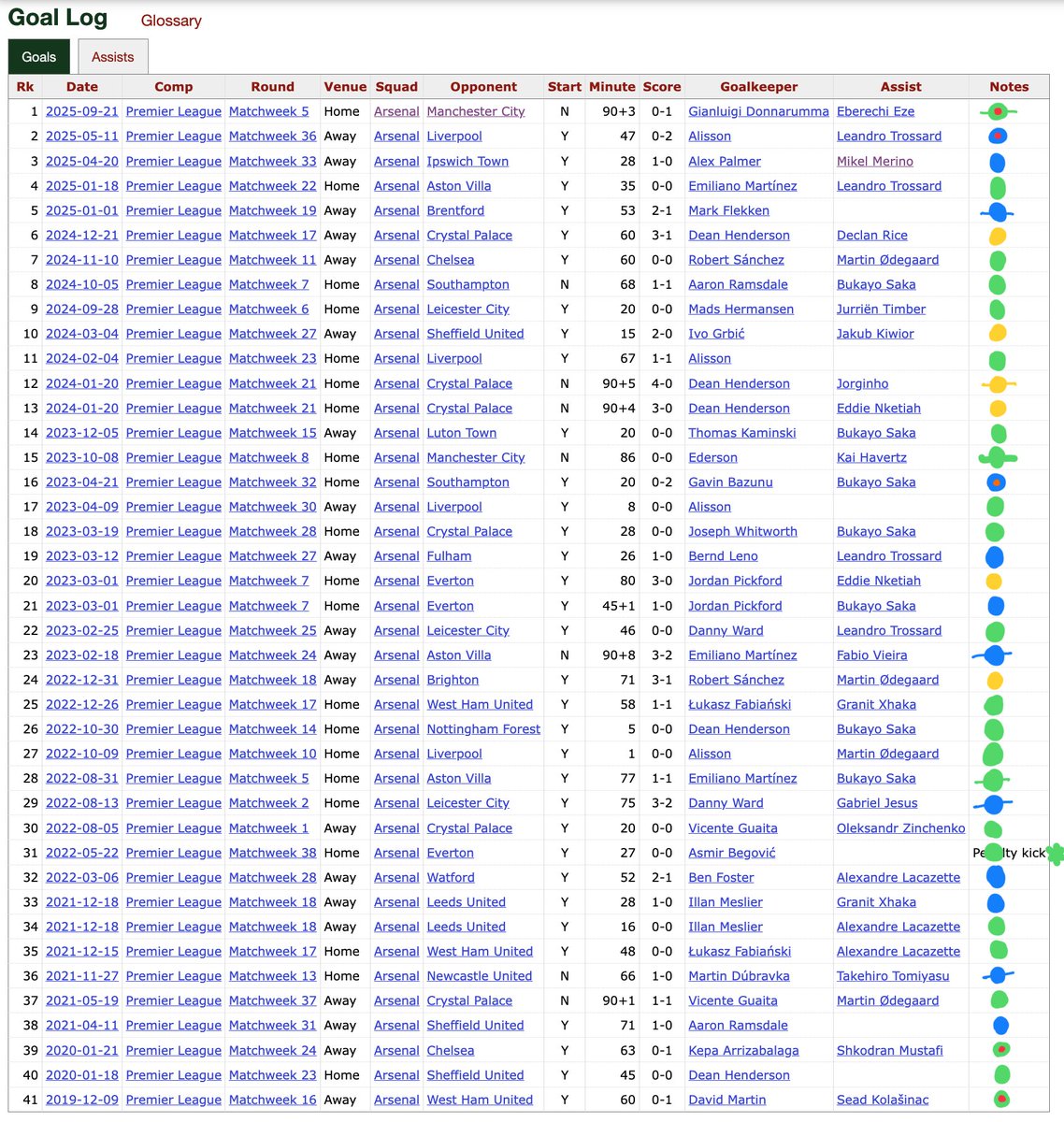The image size is (1064, 1122).
Task: Sort table by Rk column header
Action: pyautogui.click(x=25, y=87)
